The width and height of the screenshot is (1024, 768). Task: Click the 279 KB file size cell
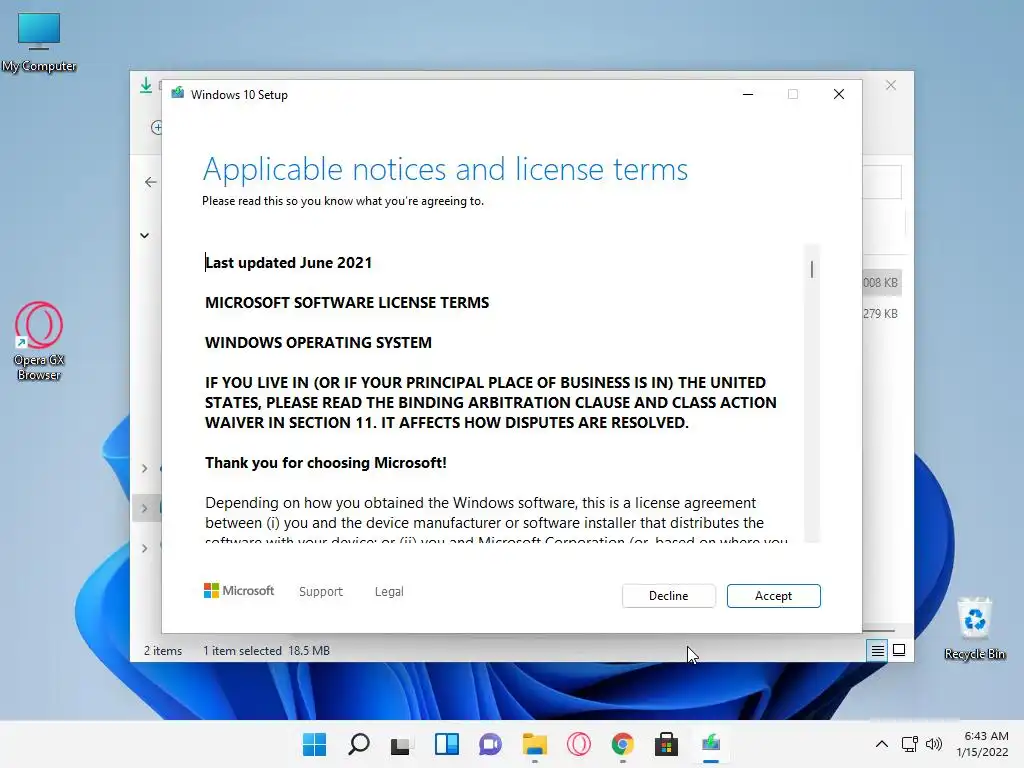880,313
